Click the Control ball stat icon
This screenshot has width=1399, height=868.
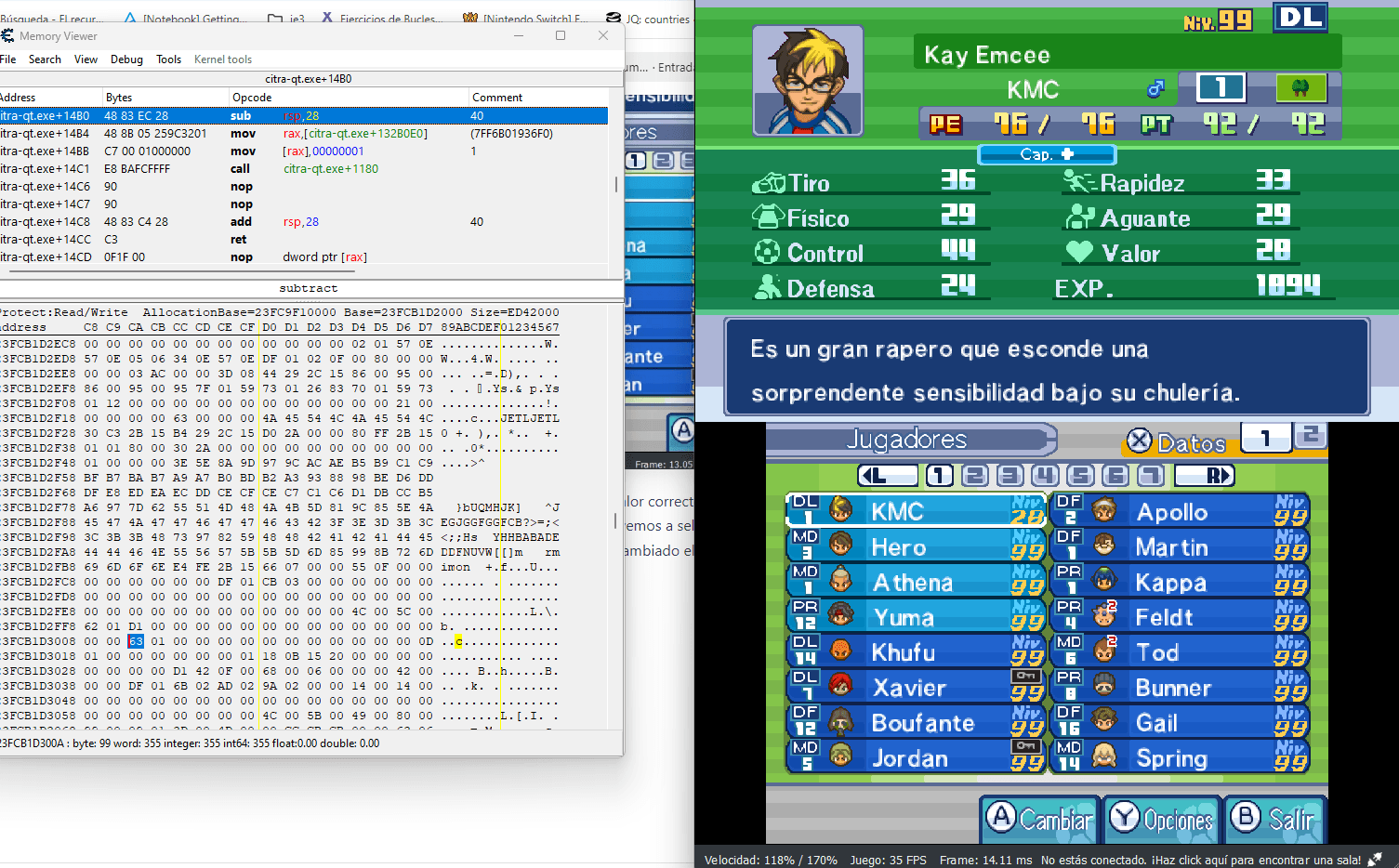(x=767, y=252)
